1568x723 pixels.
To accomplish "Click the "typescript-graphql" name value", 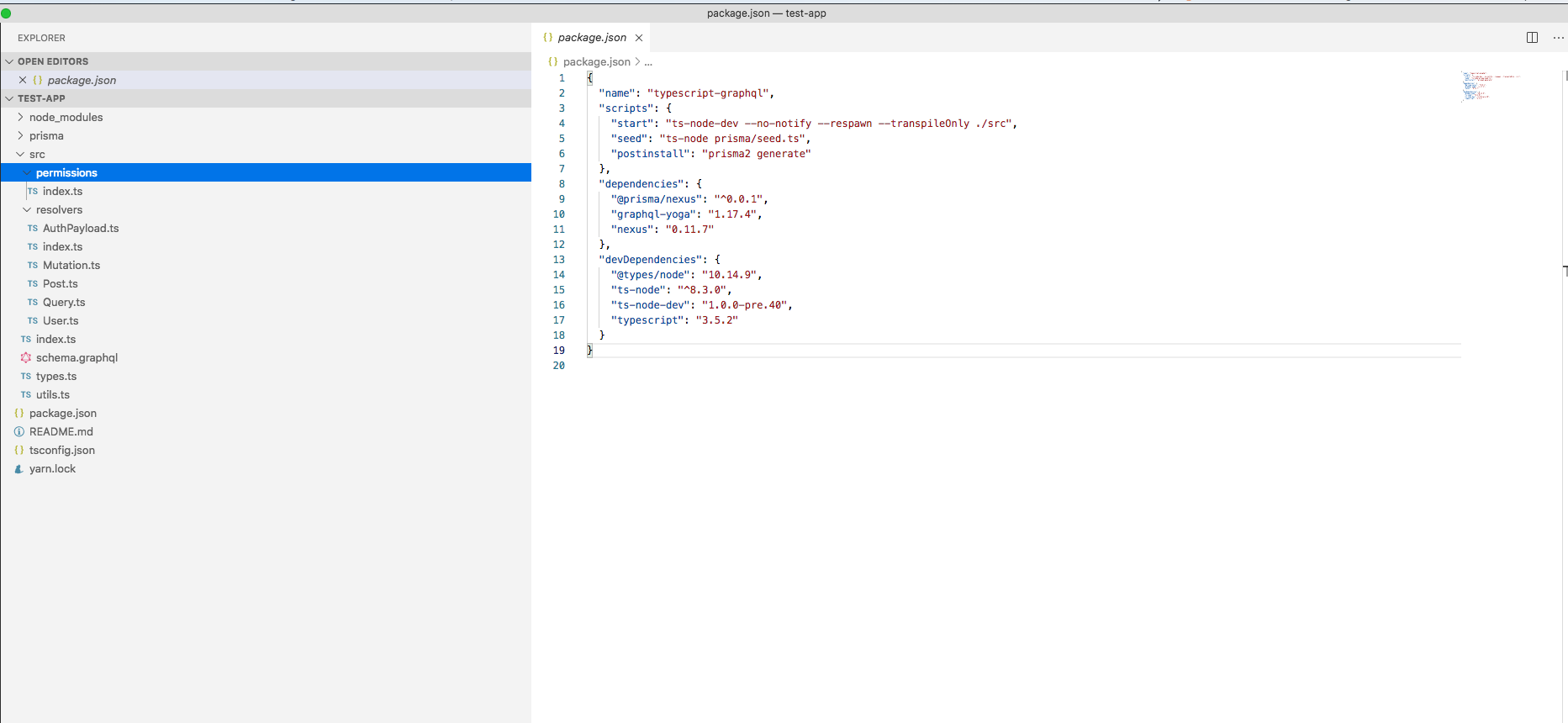I will click(x=708, y=93).
